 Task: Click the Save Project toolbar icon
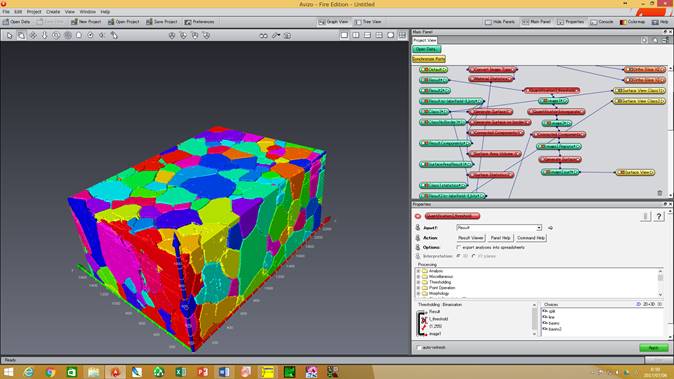162,21
